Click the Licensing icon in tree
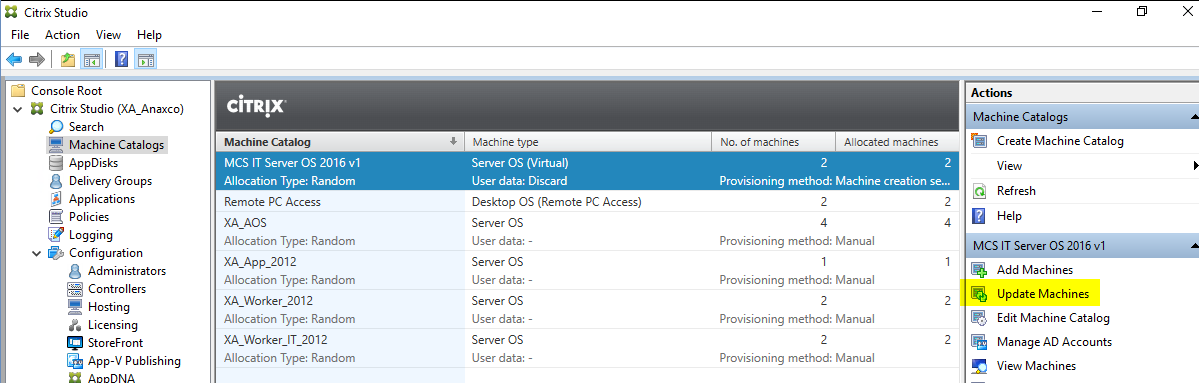The image size is (1199, 383). (75, 325)
